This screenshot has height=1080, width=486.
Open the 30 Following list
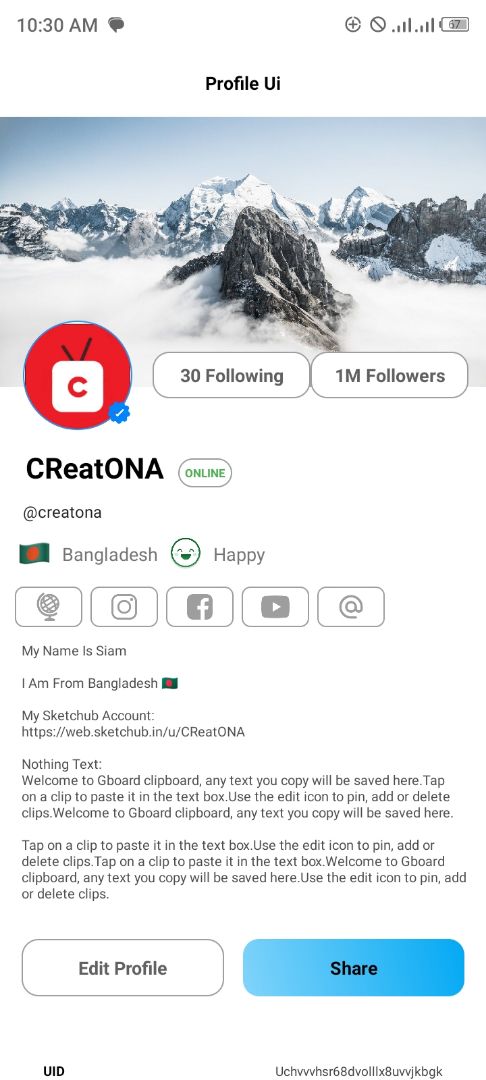[x=231, y=375]
